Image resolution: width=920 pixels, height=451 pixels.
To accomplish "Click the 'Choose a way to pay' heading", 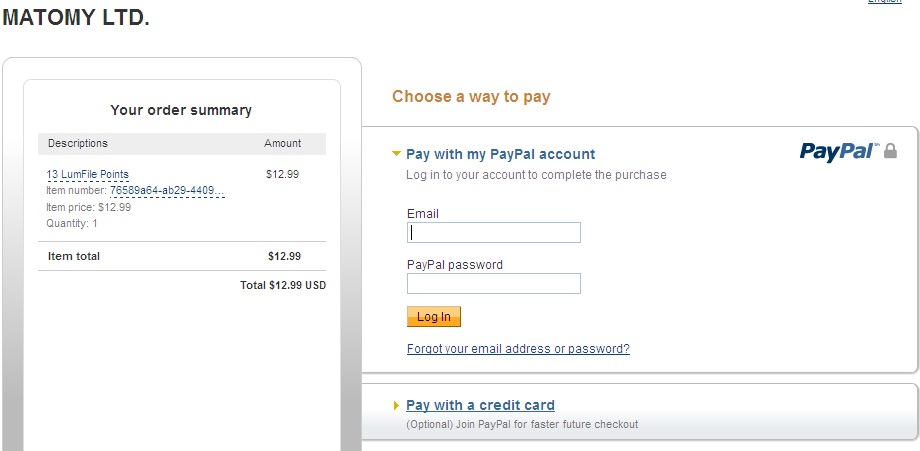I will (x=471, y=97).
